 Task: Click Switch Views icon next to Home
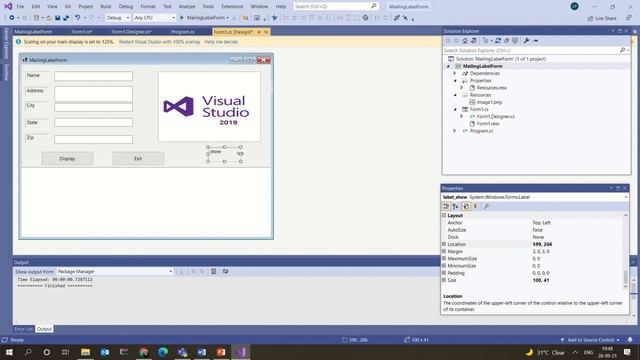click(473, 41)
